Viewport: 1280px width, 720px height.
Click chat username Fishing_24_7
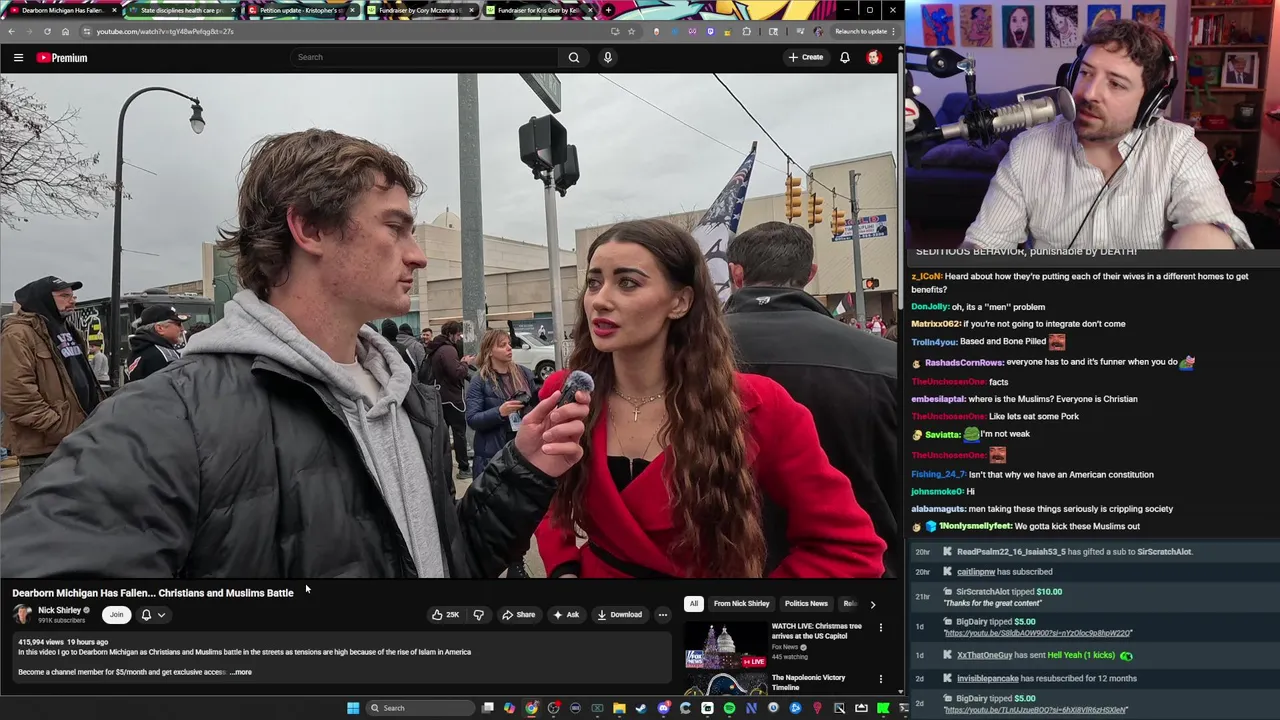point(938,475)
